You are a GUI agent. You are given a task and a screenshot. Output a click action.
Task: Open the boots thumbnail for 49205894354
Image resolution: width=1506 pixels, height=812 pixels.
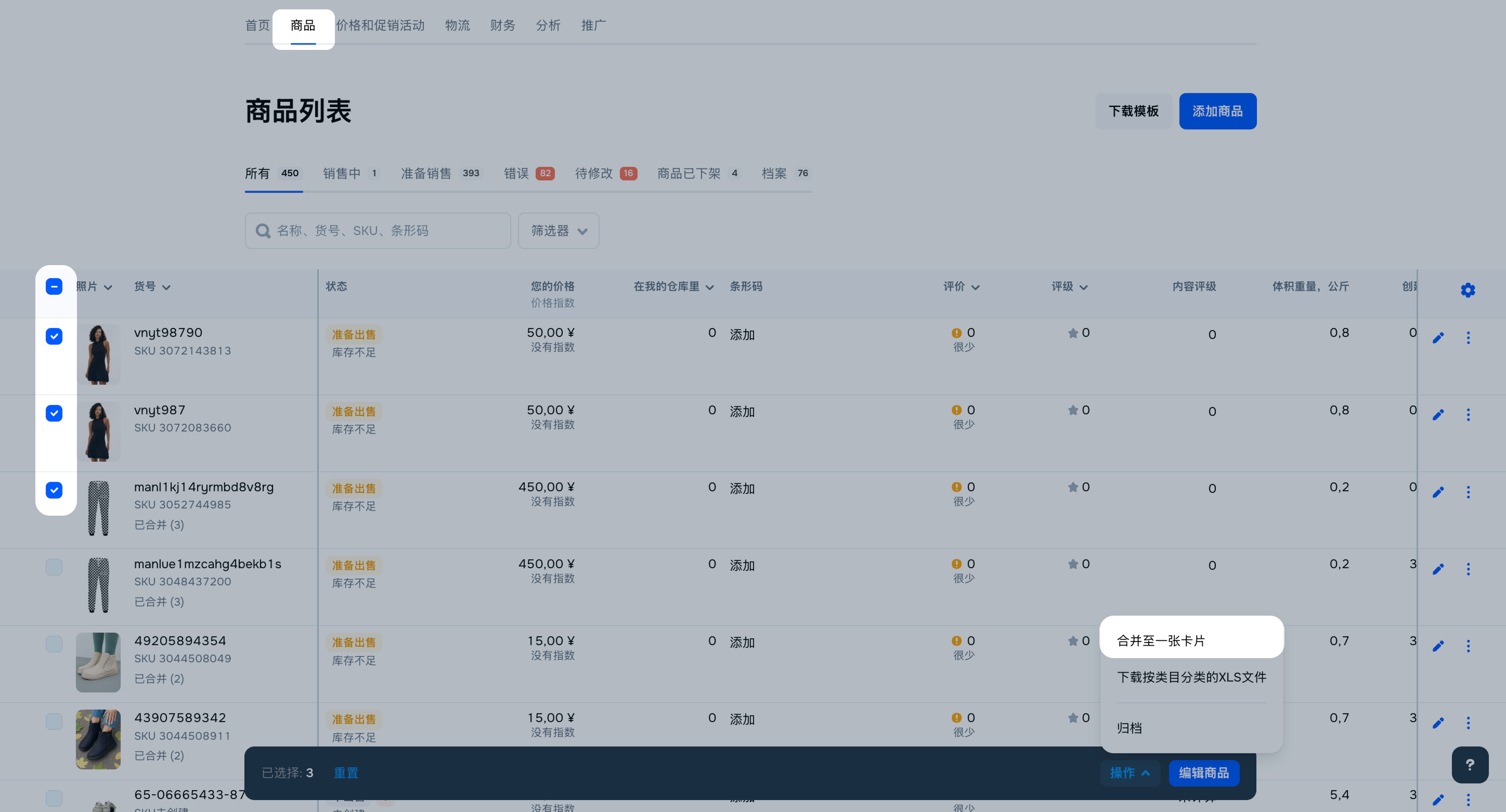point(98,662)
